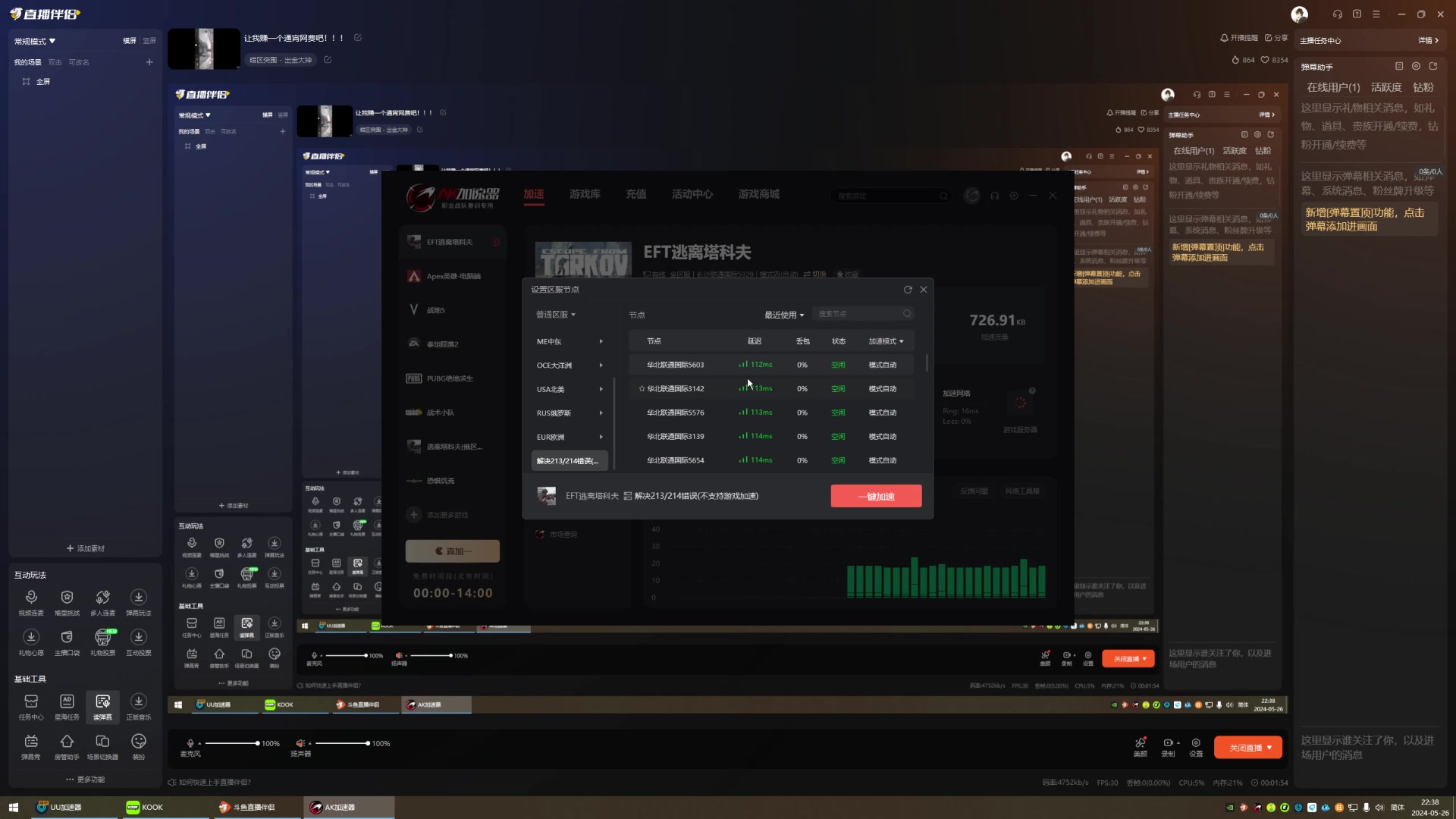Open the 充值 tab in AK加速器

click(635, 194)
